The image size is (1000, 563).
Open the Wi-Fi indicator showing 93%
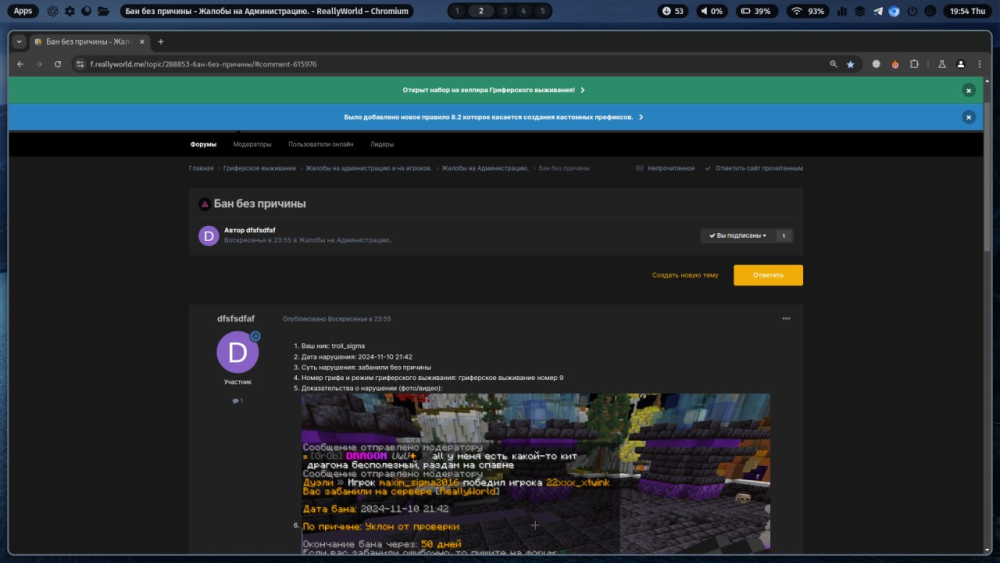(807, 11)
